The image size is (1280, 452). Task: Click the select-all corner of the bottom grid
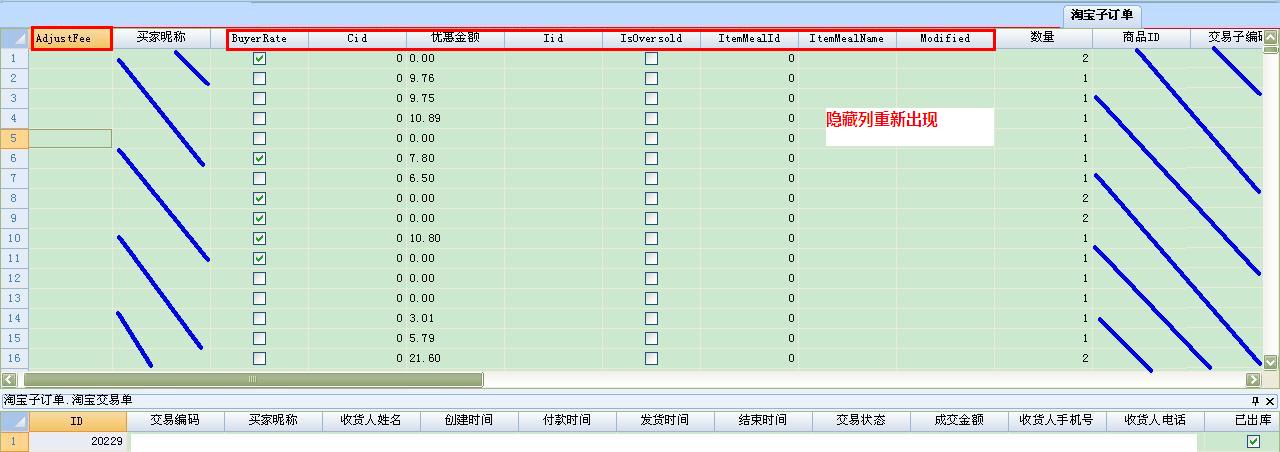(15, 421)
